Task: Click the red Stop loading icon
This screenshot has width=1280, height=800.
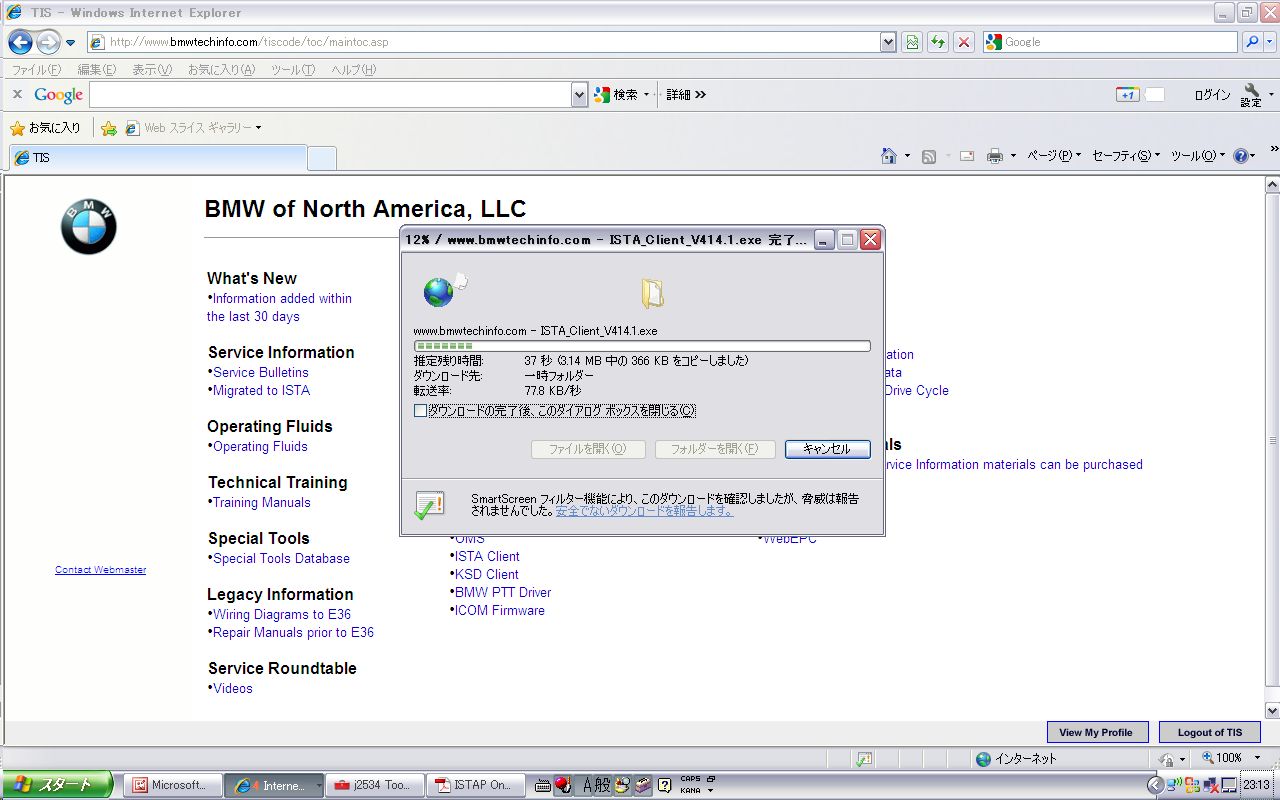Action: click(963, 42)
